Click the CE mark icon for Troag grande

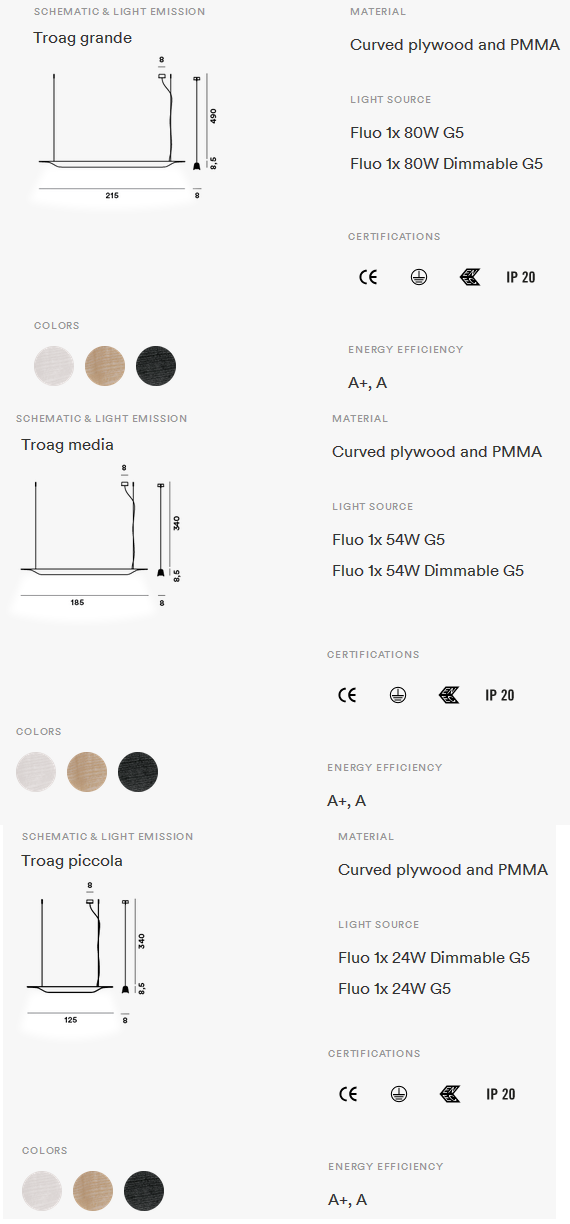point(368,277)
